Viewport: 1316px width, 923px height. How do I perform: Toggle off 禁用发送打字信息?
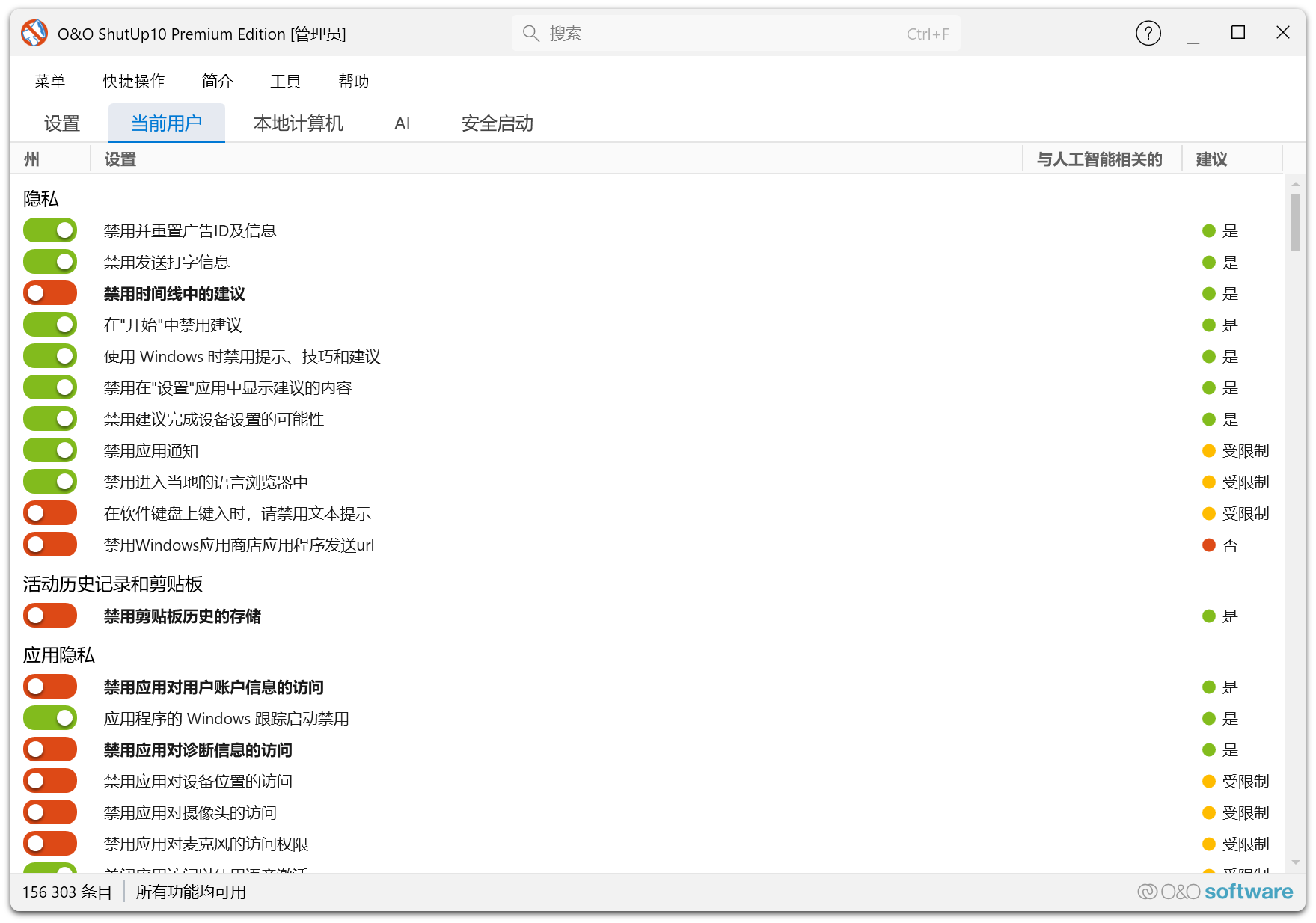pos(50,262)
